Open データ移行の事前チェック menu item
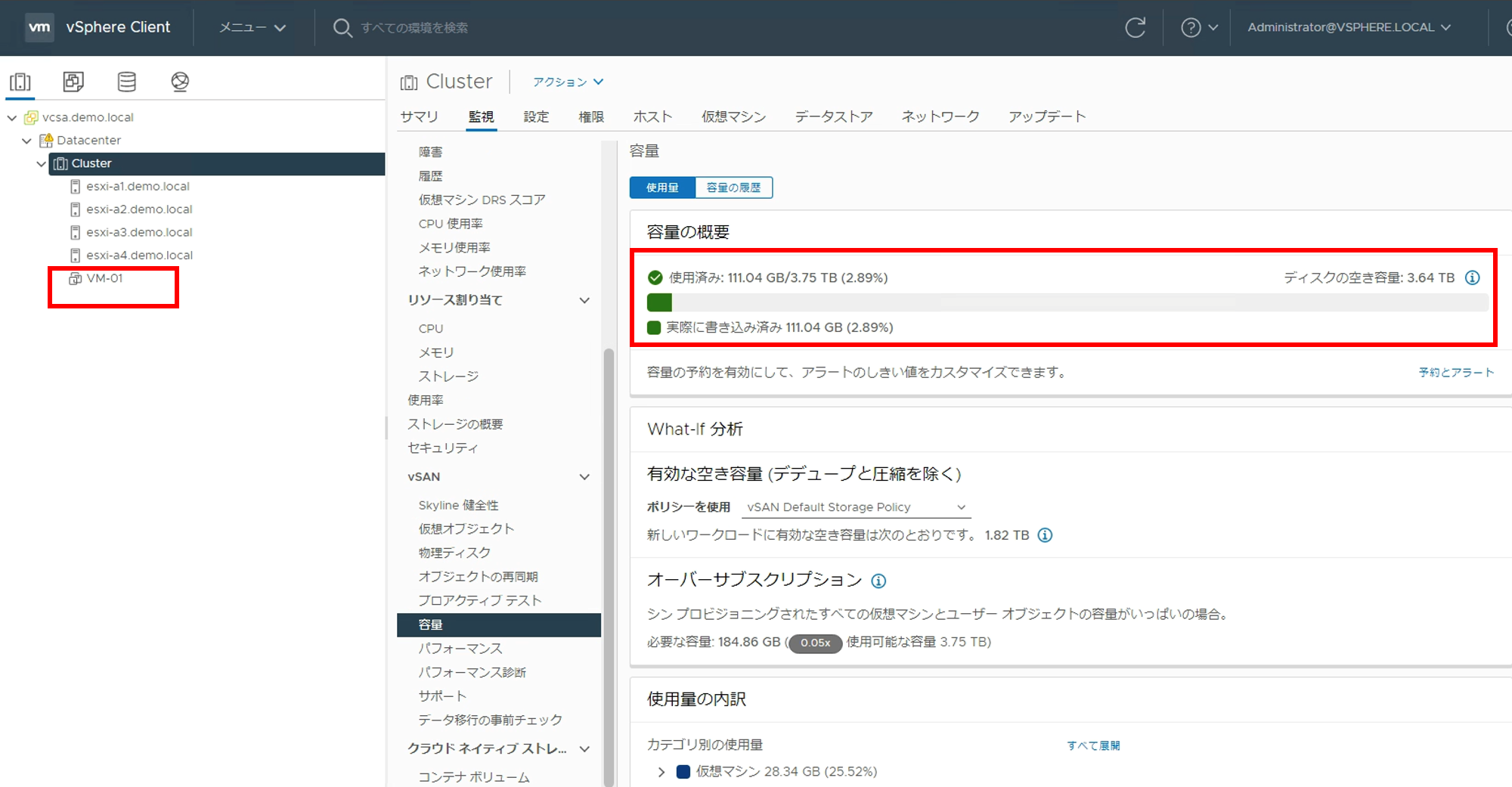The height and width of the screenshot is (787, 1512). point(491,720)
